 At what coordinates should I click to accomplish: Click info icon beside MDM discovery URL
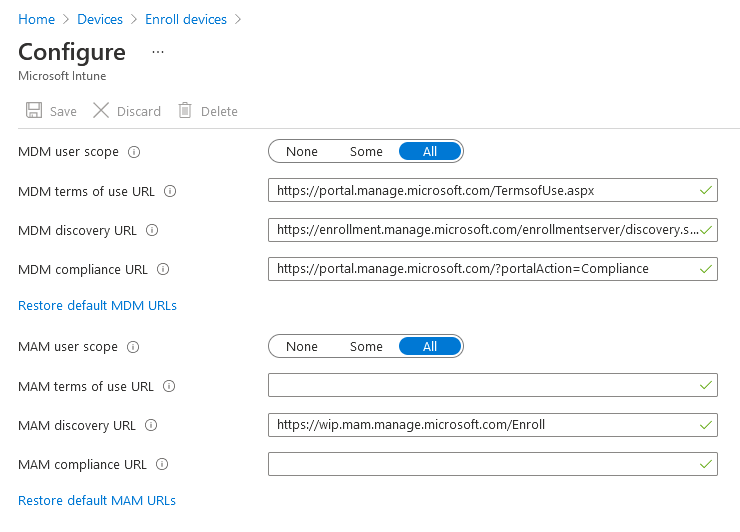[152, 230]
